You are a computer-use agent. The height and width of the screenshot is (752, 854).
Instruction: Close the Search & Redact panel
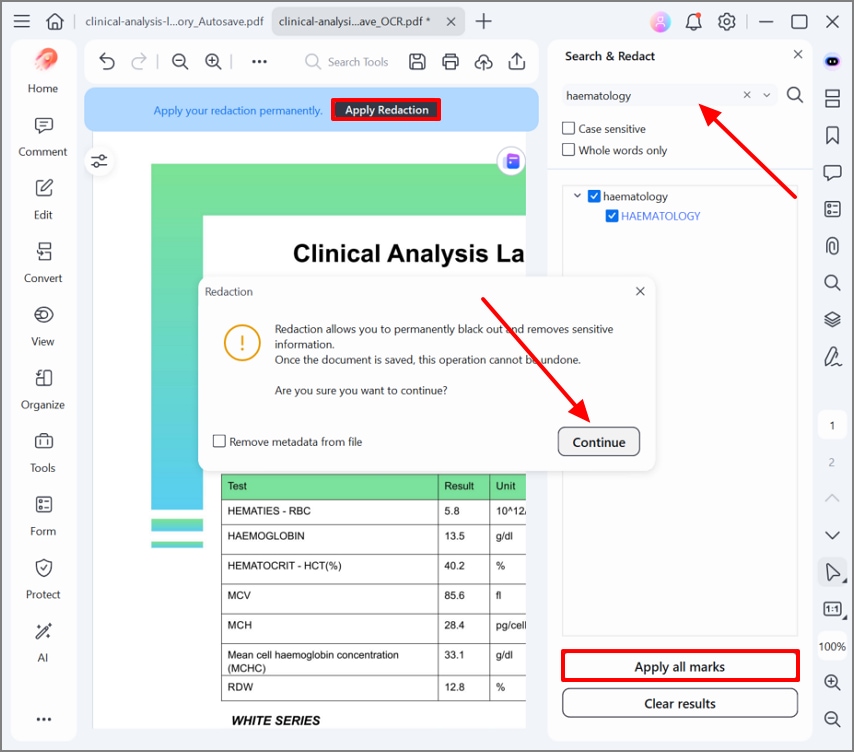(x=798, y=54)
